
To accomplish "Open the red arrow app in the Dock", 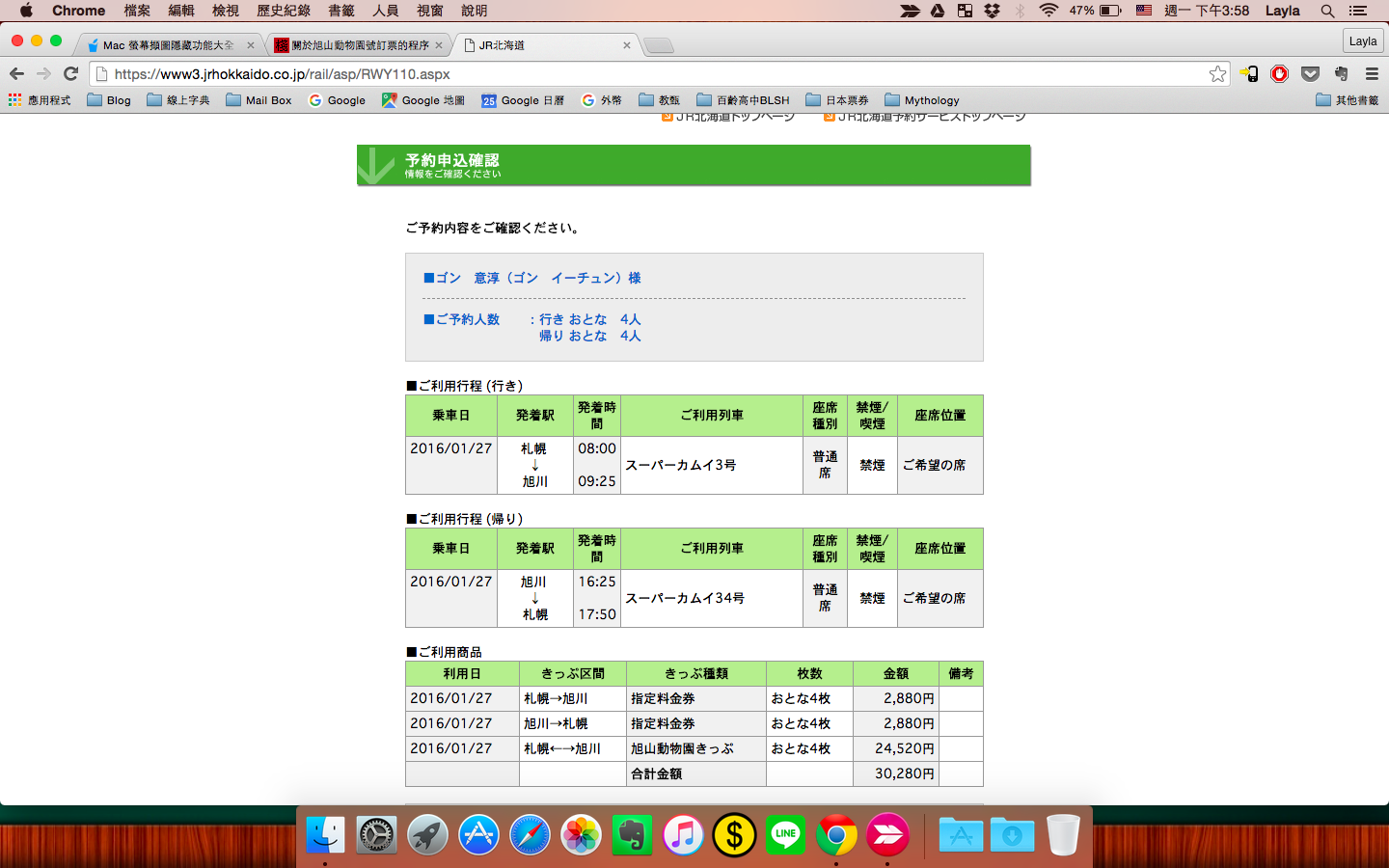I will [x=887, y=835].
